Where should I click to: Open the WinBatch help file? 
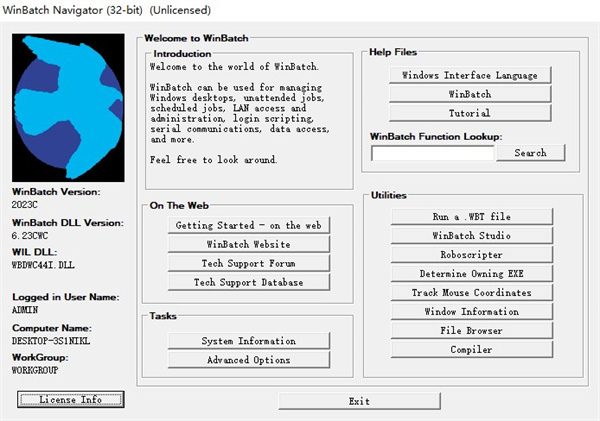tap(470, 94)
